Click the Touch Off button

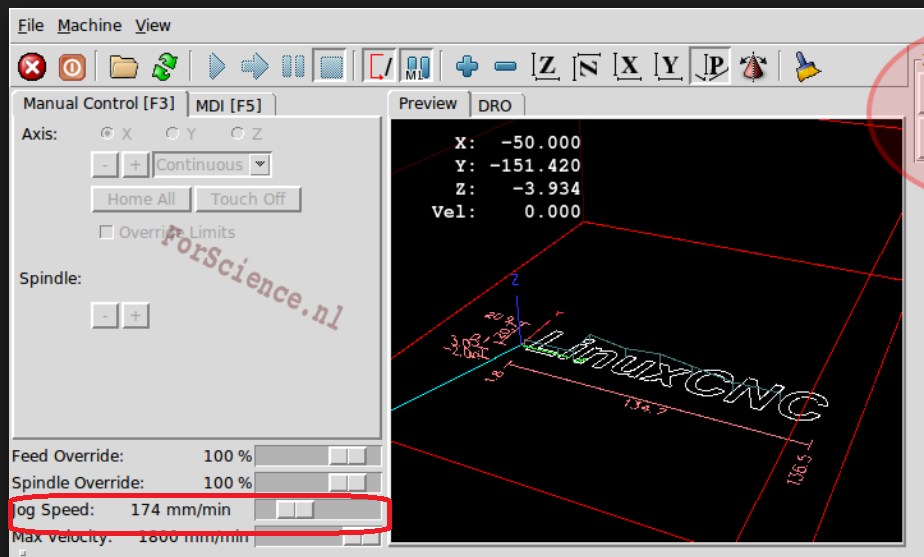tap(248, 199)
